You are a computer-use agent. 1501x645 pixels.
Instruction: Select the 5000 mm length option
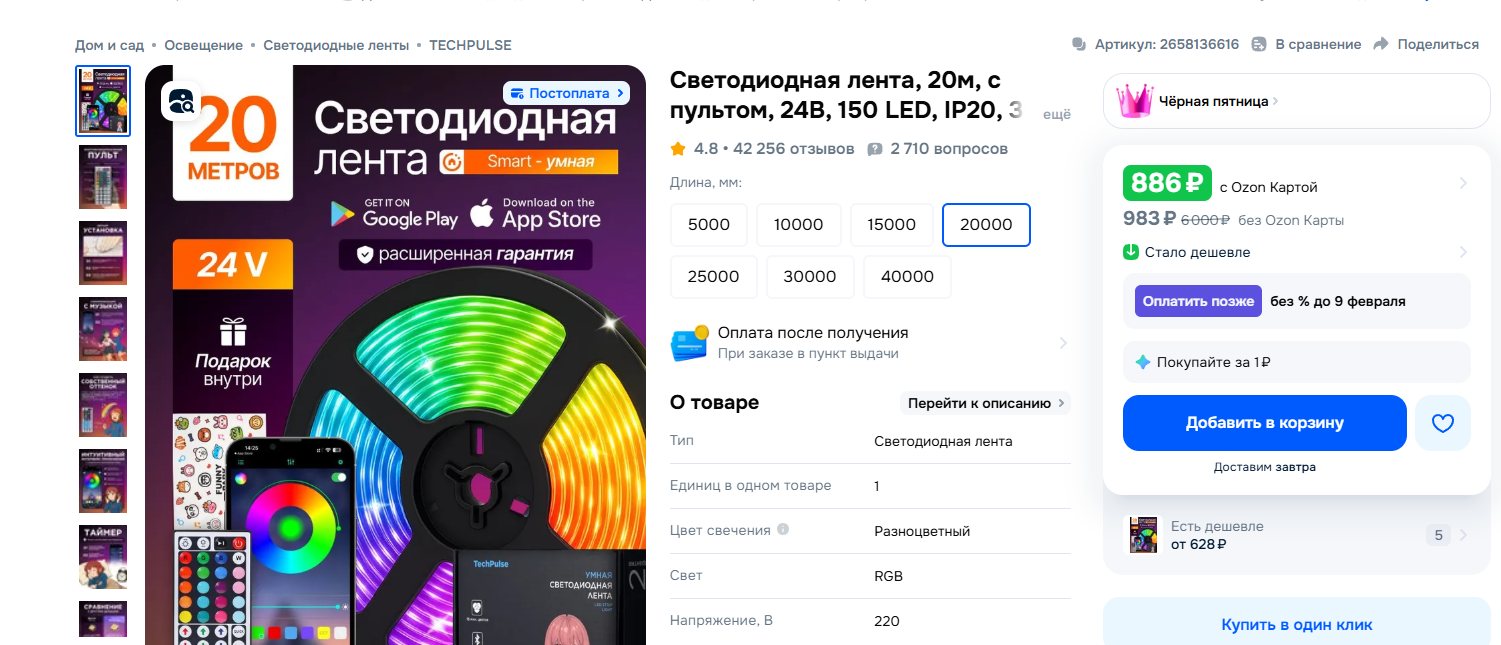[x=709, y=225]
